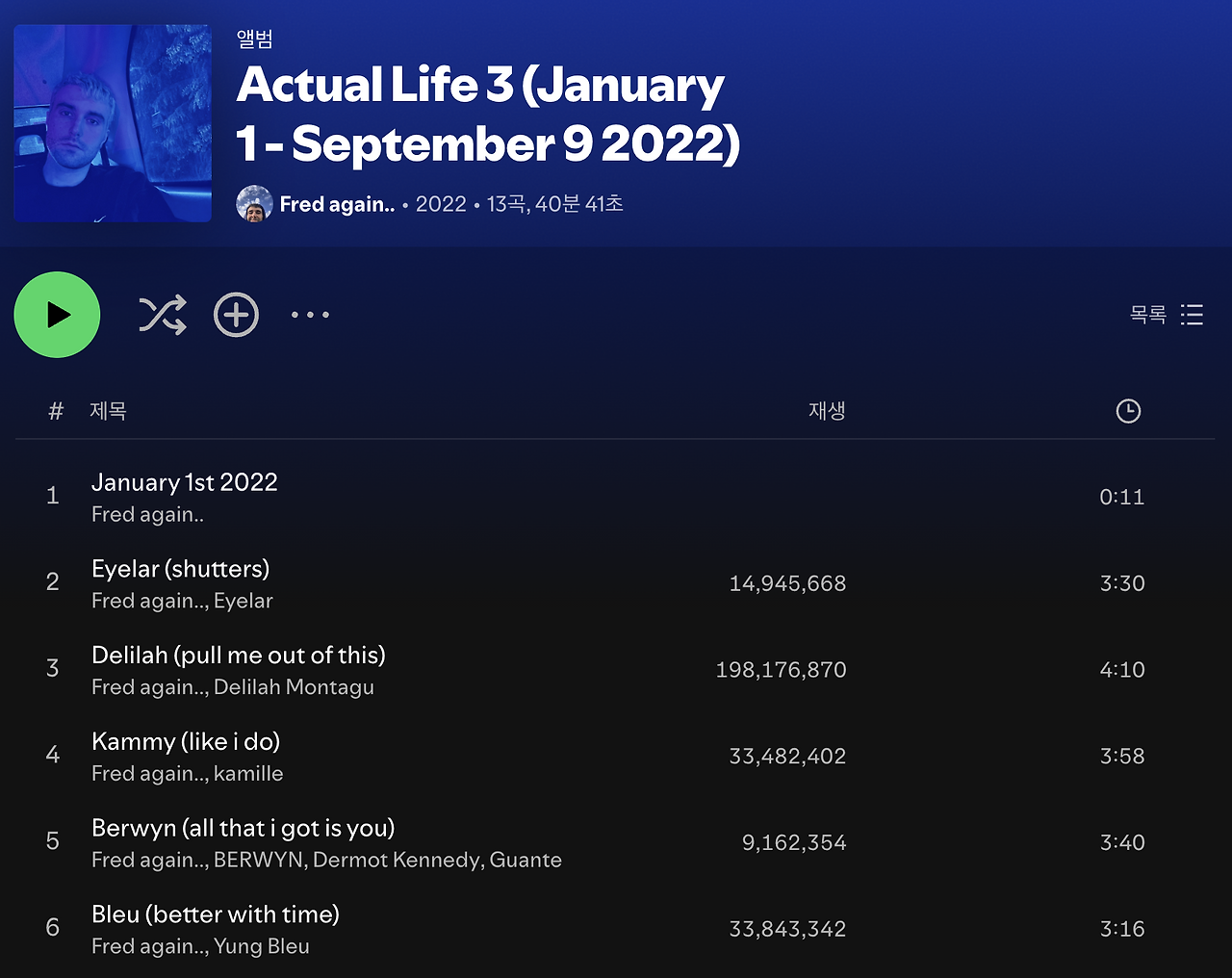Click the Actual Life 3 album cover
This screenshot has width=1232, height=978.
pyautogui.click(x=113, y=123)
